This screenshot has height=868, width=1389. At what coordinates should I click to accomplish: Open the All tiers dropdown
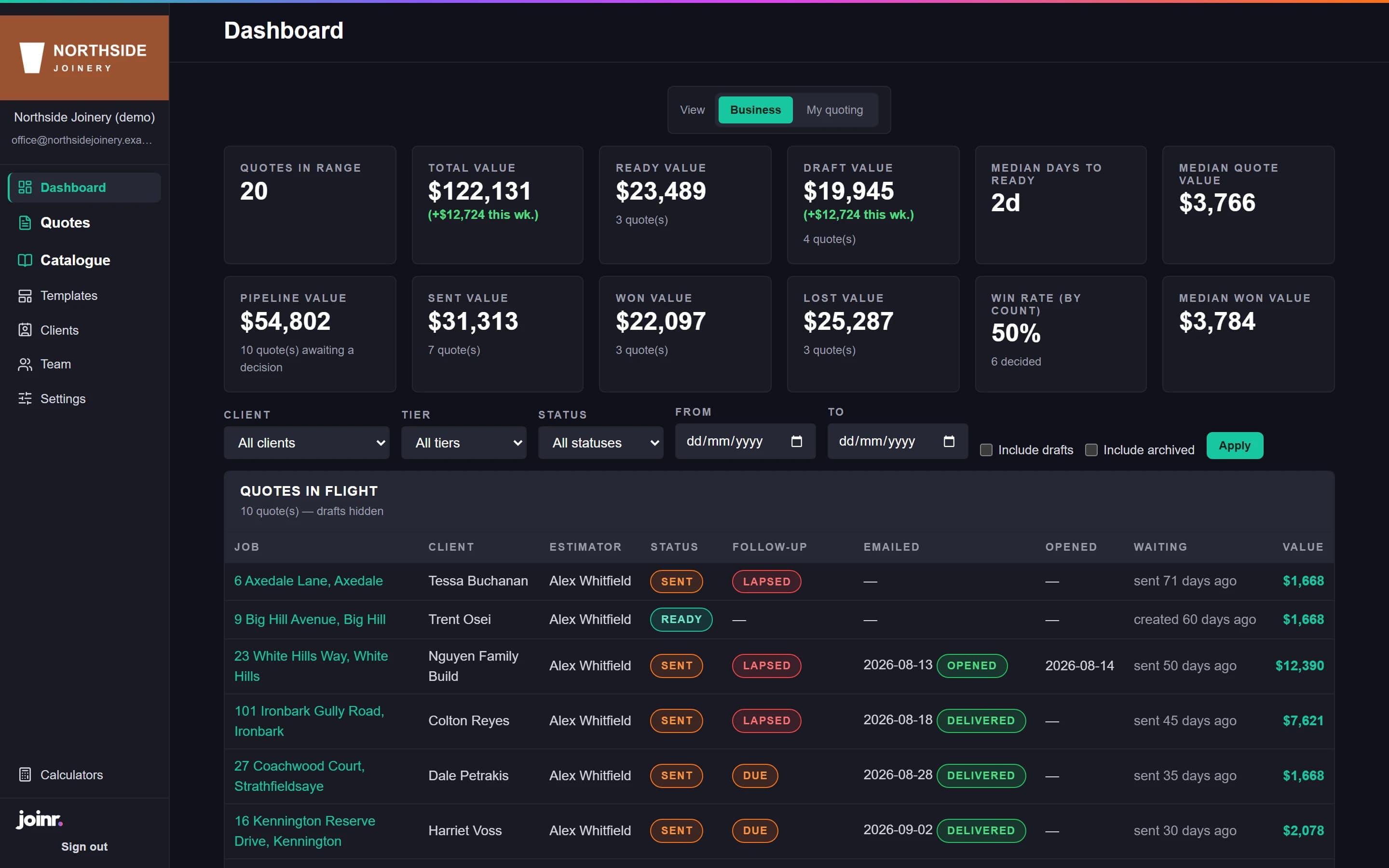[x=464, y=443]
